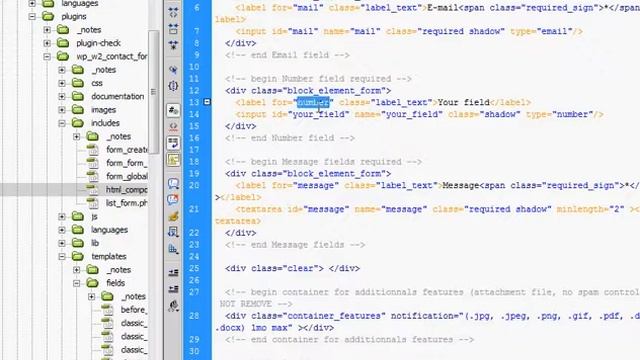Image resolution: width=640 pixels, height=360 pixels.
Task: Open the Format Source Code icon
Action: (x=173, y=305)
